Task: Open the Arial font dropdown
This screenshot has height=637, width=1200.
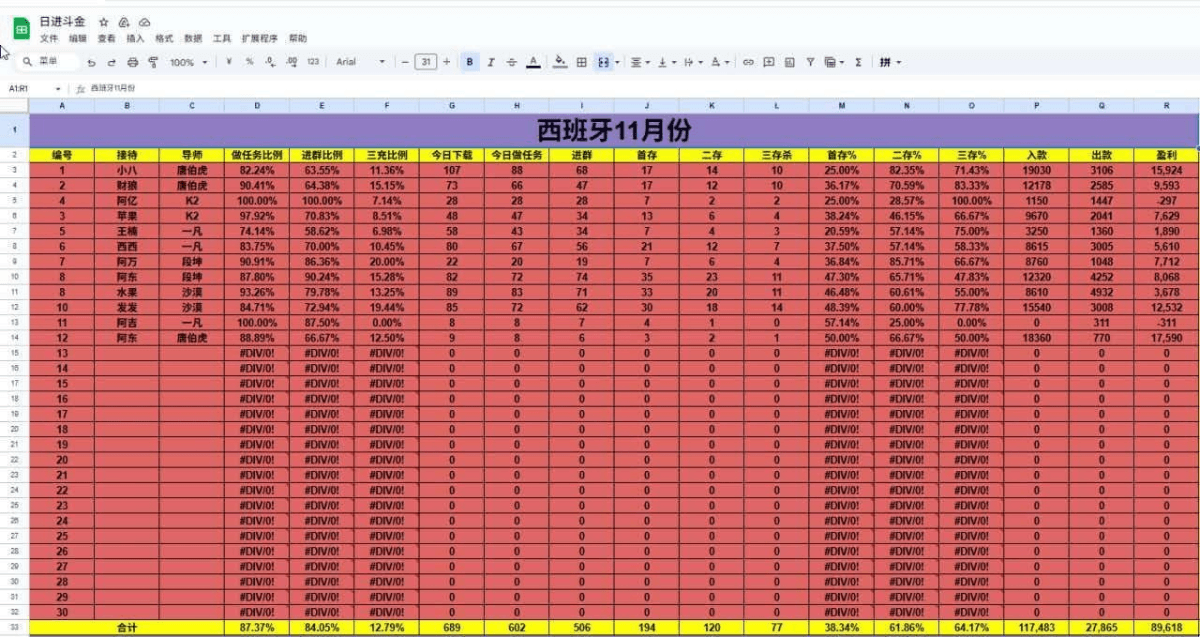Action: click(x=360, y=62)
